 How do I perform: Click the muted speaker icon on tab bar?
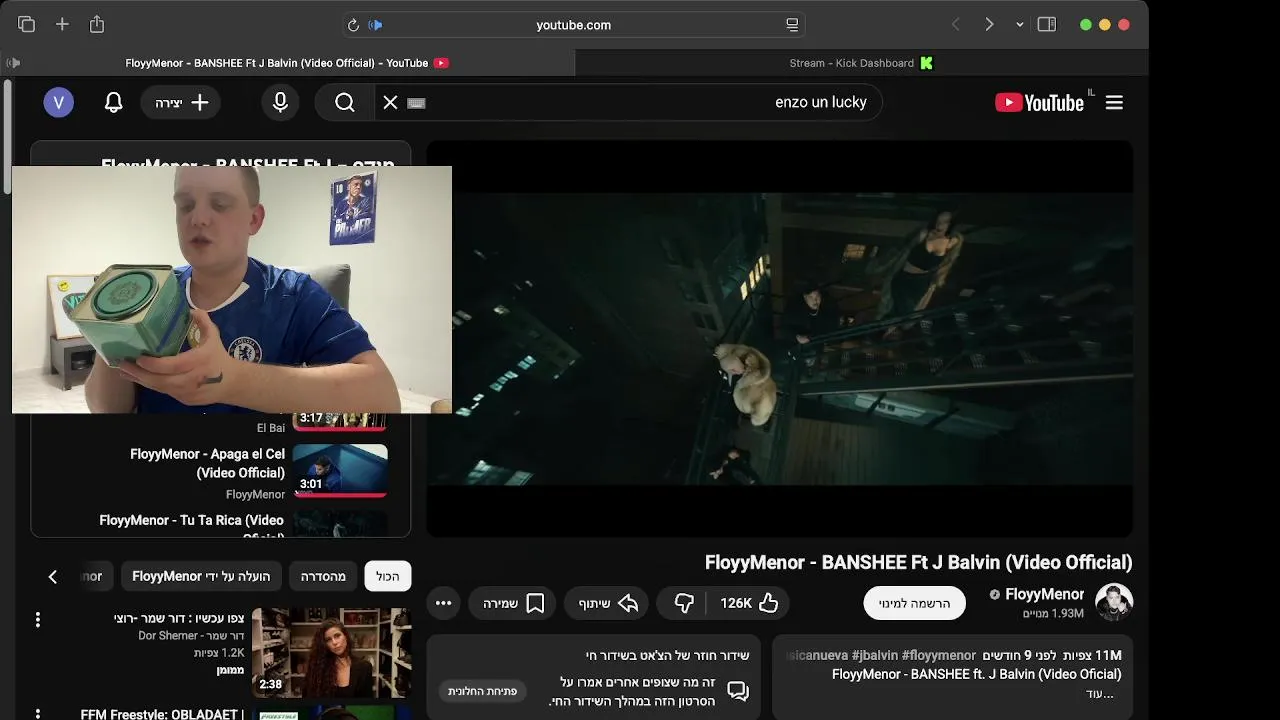tap(13, 63)
